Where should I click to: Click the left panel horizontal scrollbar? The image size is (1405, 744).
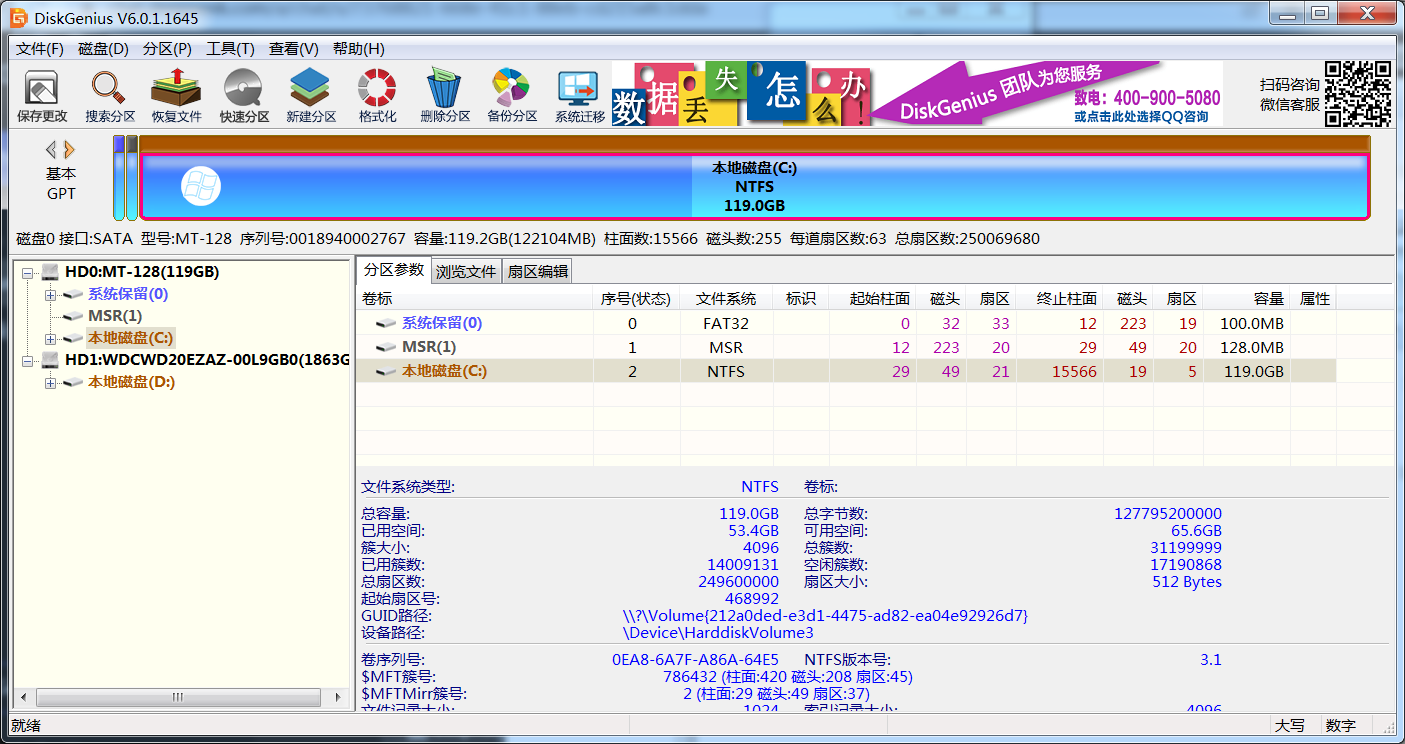[x=177, y=697]
